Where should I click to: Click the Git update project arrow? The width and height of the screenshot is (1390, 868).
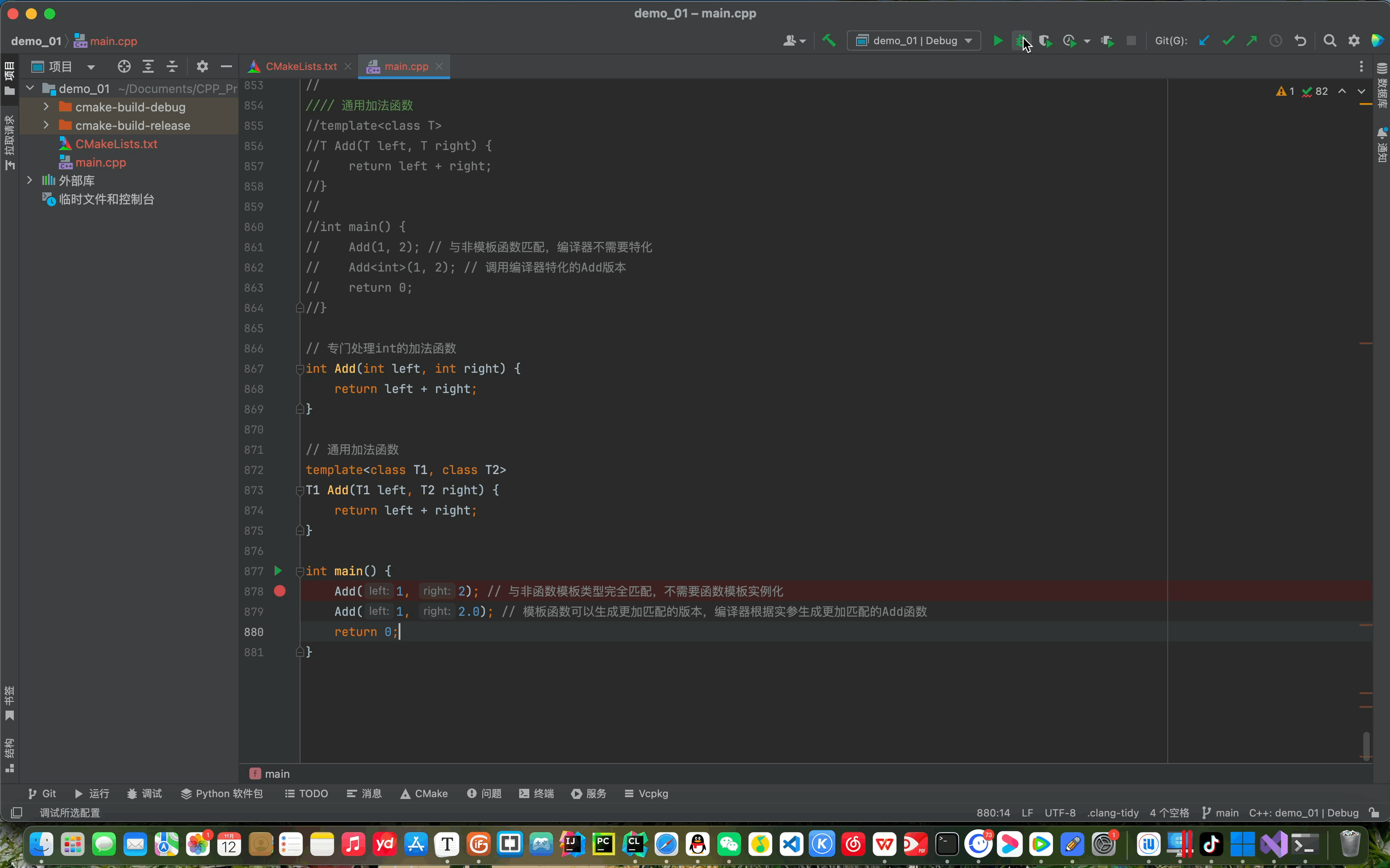click(1204, 41)
